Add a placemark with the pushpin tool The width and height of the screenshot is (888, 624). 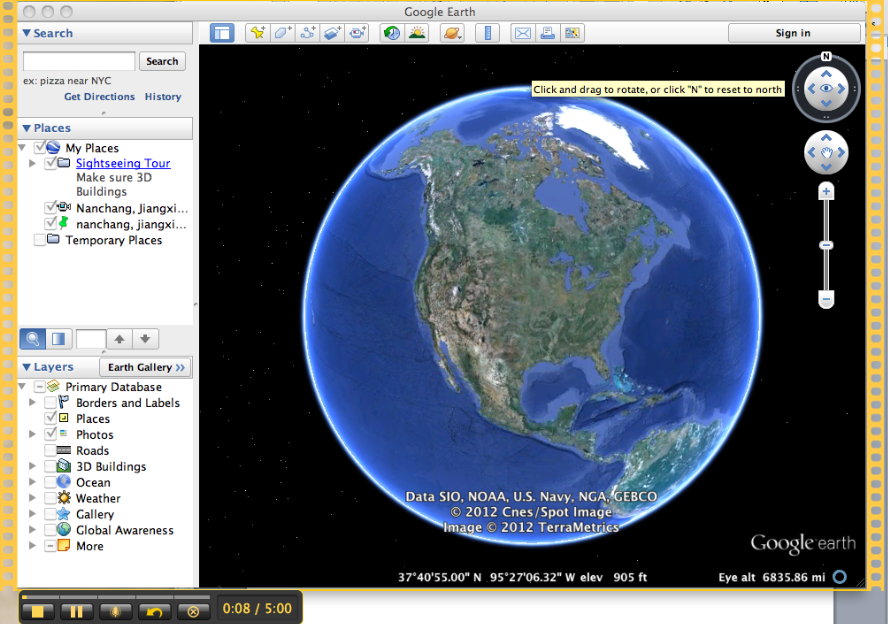(x=258, y=33)
